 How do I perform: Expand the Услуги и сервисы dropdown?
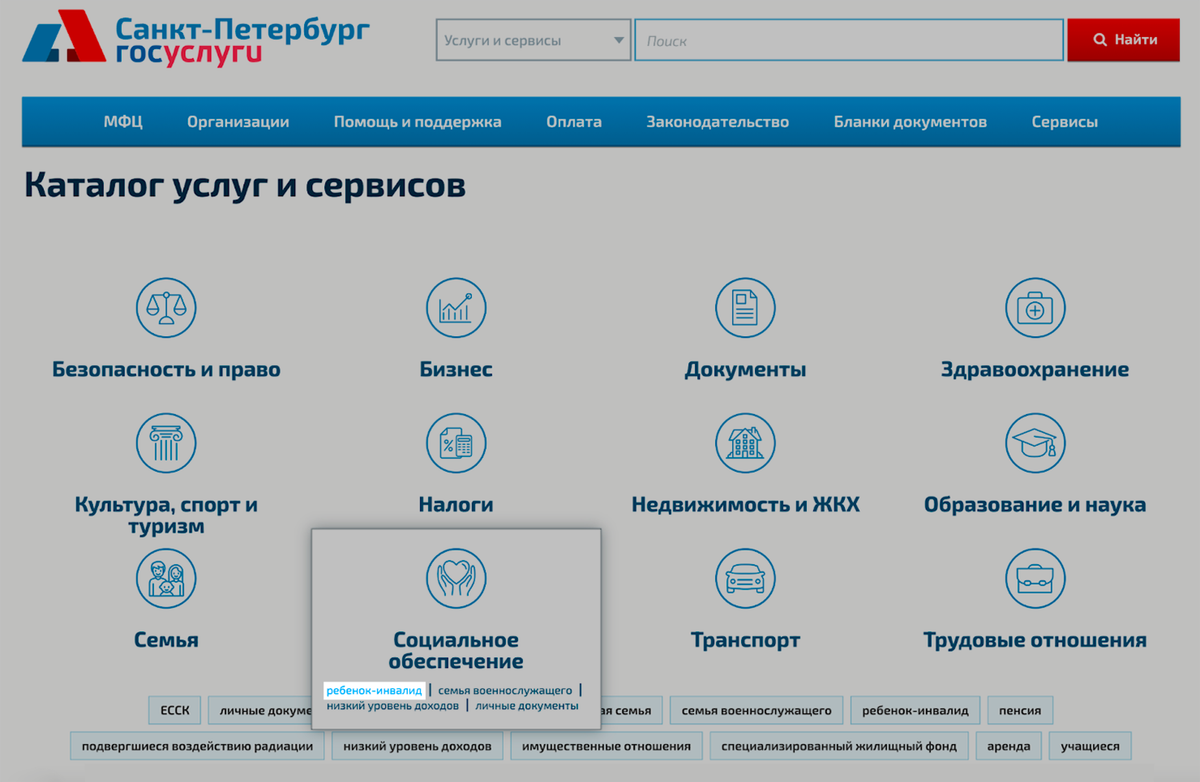(532, 40)
